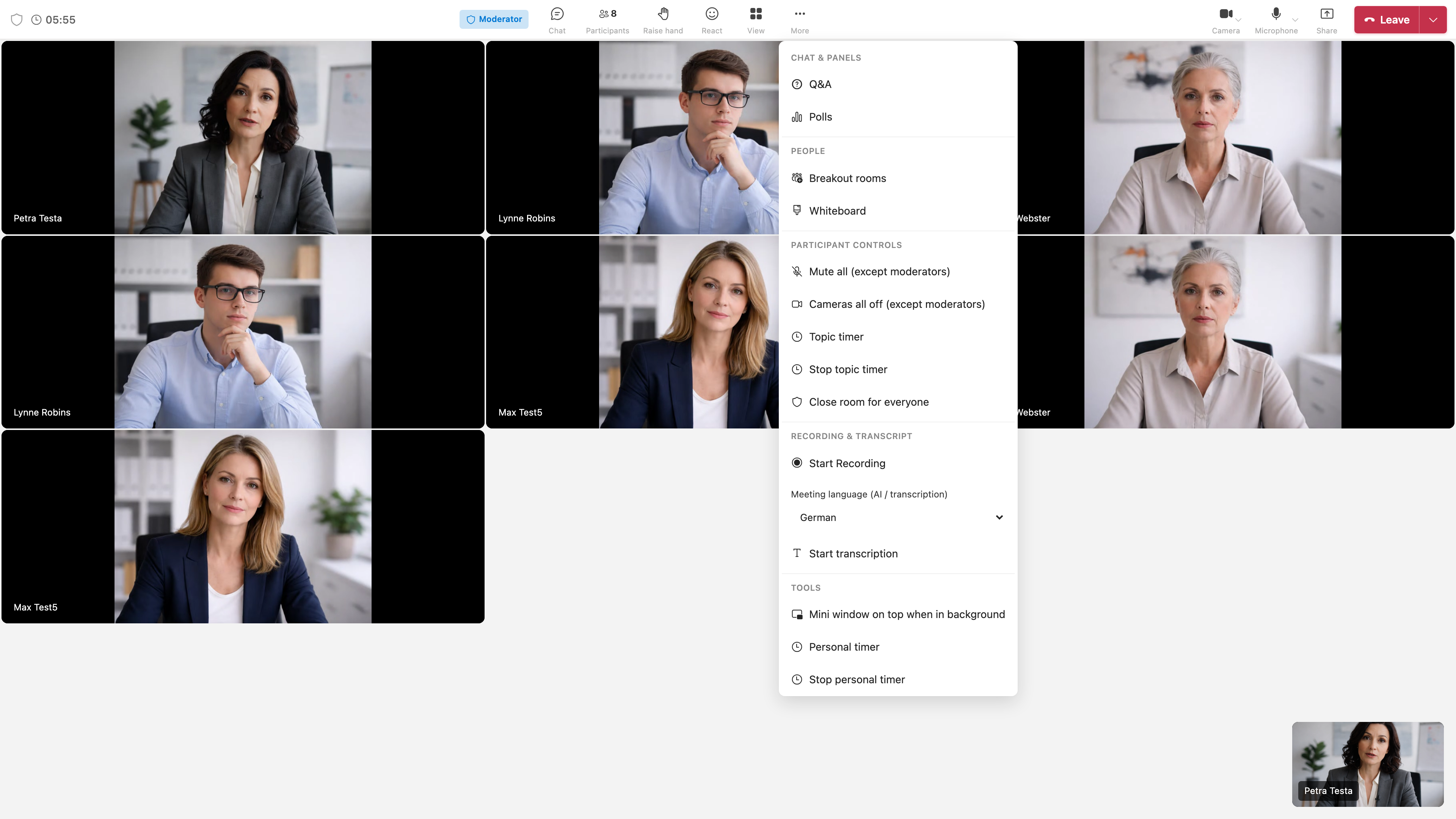1456x819 pixels.
Task: Select second-row right Webster video tile
Action: pos(1236,332)
